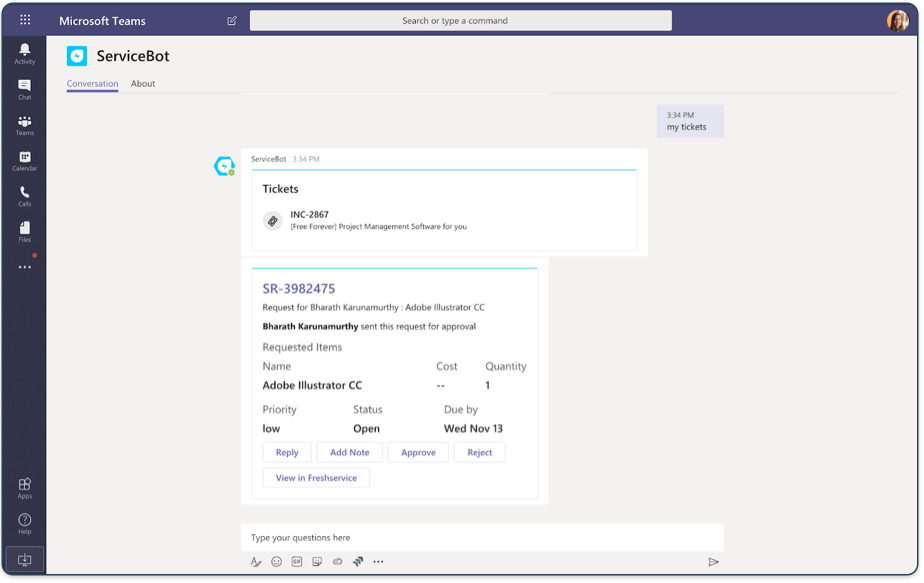Image resolution: width=924 pixels, height=583 pixels.
Task: Click the 'Type your questions here' box
Action: (x=482, y=538)
